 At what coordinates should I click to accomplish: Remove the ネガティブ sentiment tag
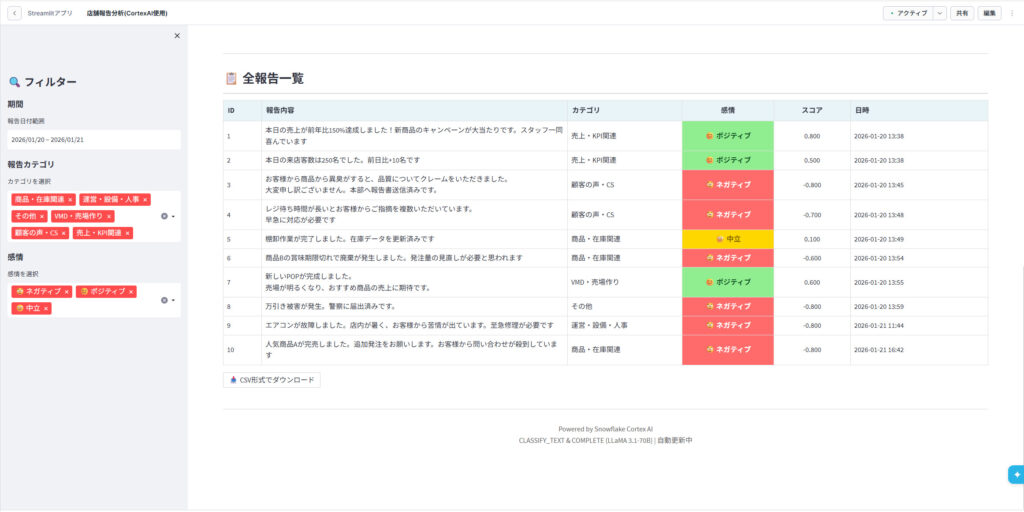pos(65,292)
